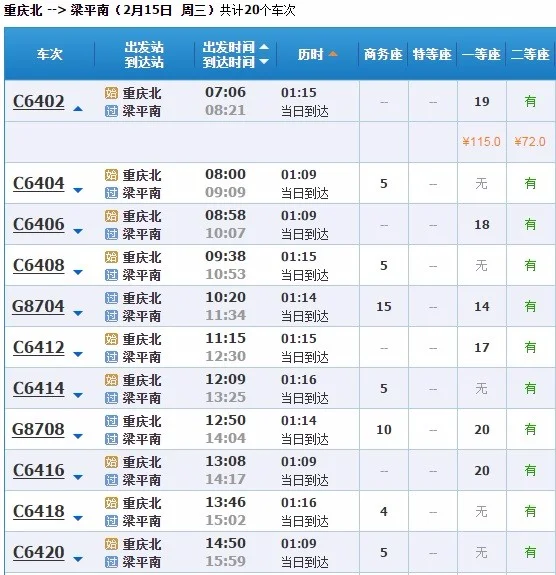Open train G8708 details link

(x=38, y=429)
